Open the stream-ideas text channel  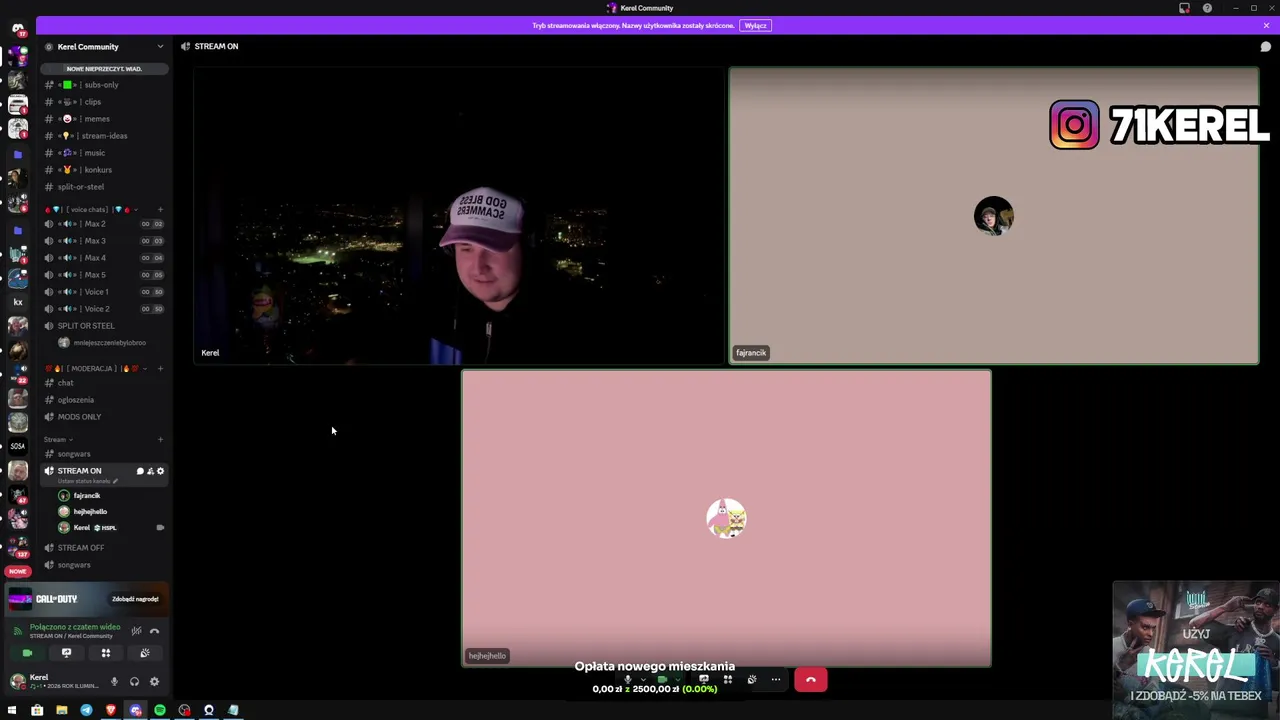pyautogui.click(x=103, y=136)
